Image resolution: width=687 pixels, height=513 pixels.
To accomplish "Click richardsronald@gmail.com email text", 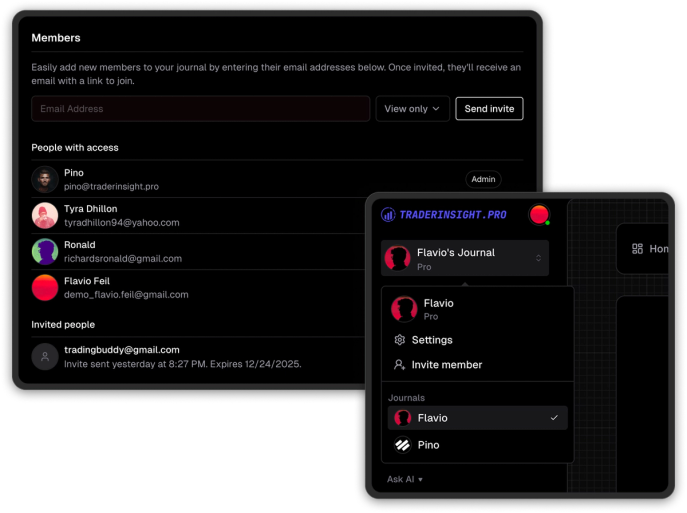I will 123,258.
